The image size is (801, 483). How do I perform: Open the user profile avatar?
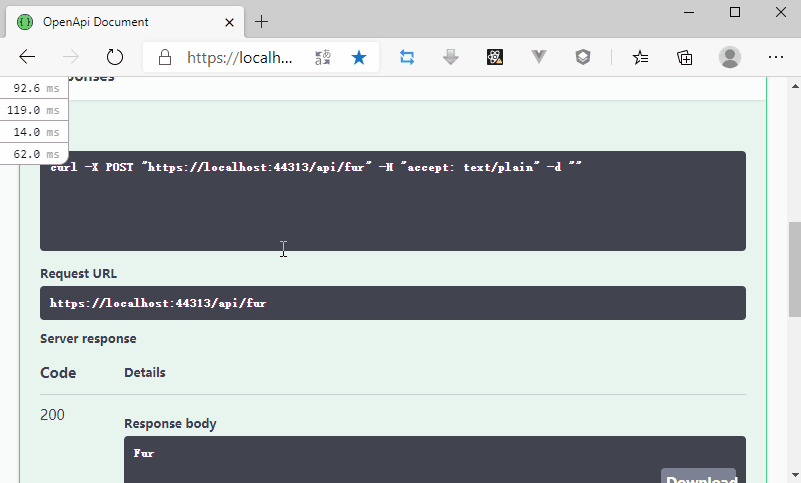coord(730,57)
